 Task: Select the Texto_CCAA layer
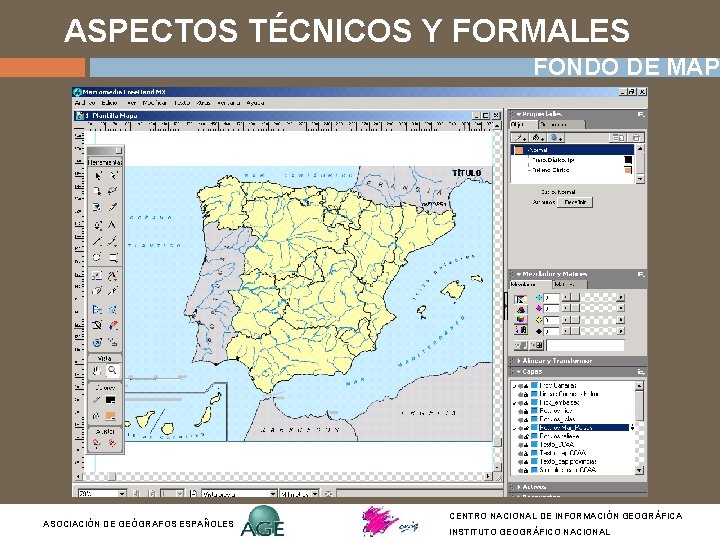557,445
